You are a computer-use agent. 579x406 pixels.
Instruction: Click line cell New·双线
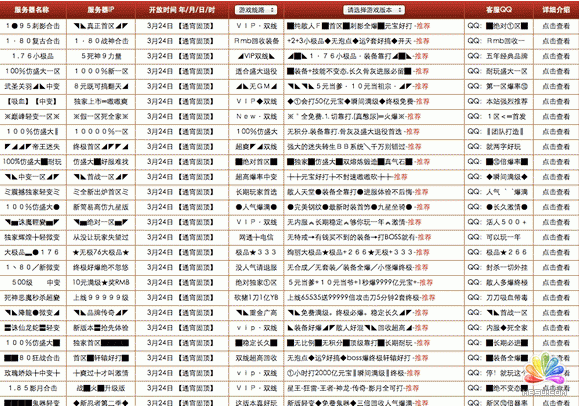pyautogui.click(x=256, y=117)
